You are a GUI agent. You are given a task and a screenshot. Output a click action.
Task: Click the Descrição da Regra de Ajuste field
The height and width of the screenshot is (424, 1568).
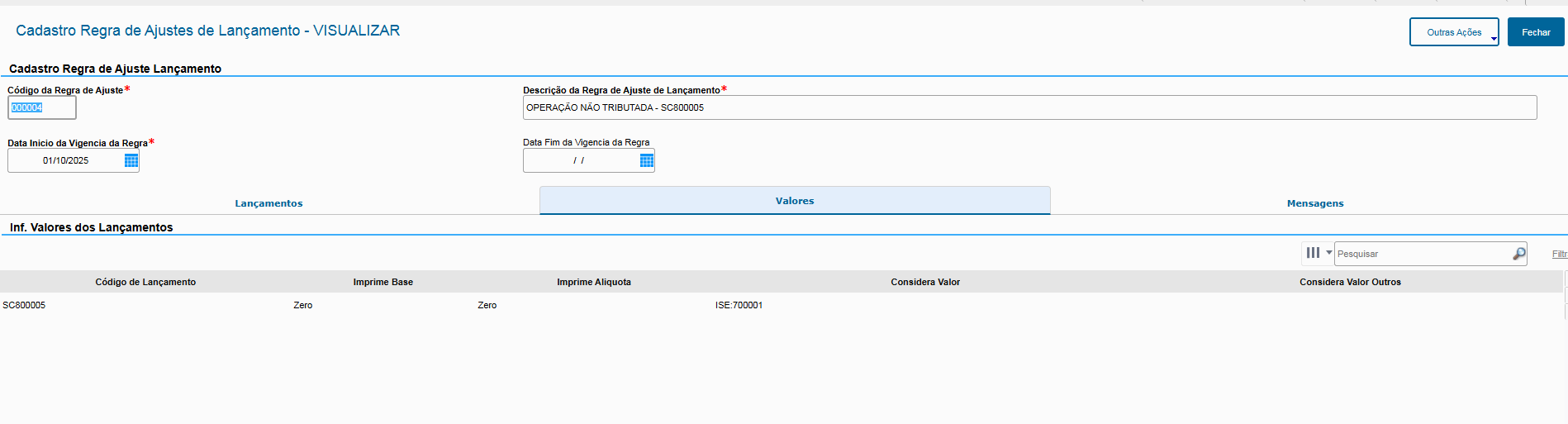point(1029,107)
